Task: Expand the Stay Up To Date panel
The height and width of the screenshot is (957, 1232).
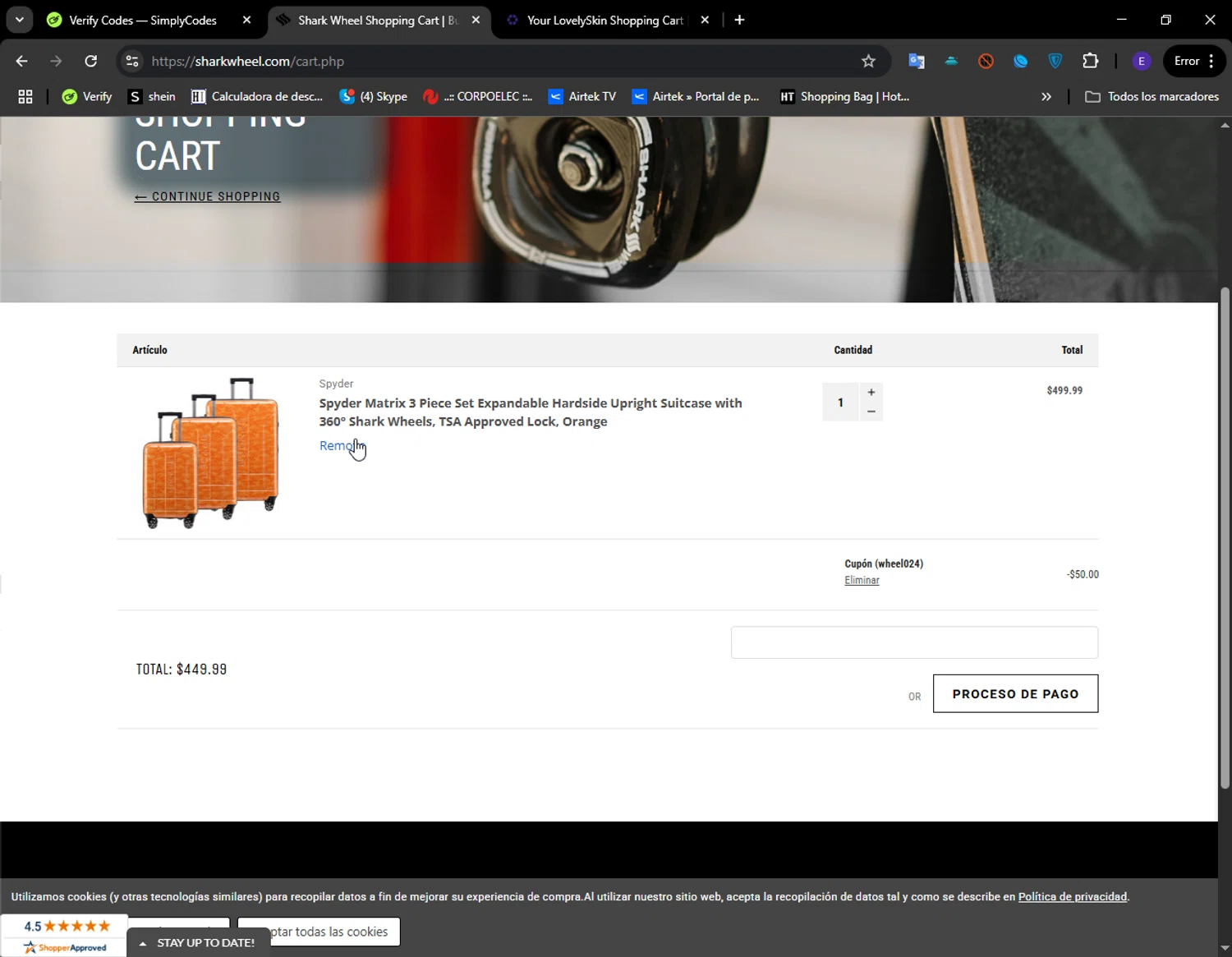Action: coord(199,942)
